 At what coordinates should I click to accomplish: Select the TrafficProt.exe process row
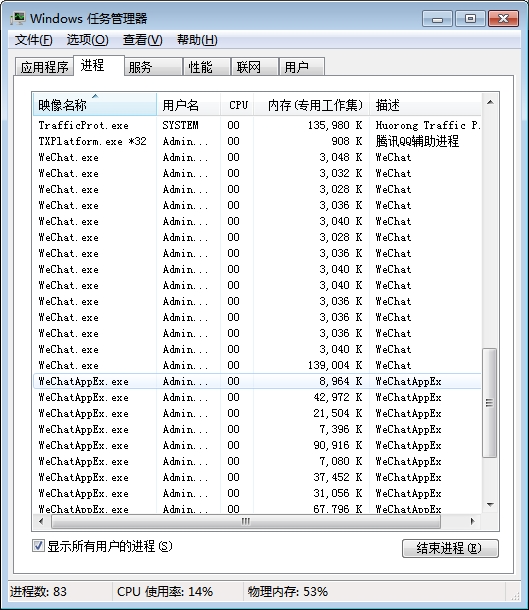click(257, 125)
